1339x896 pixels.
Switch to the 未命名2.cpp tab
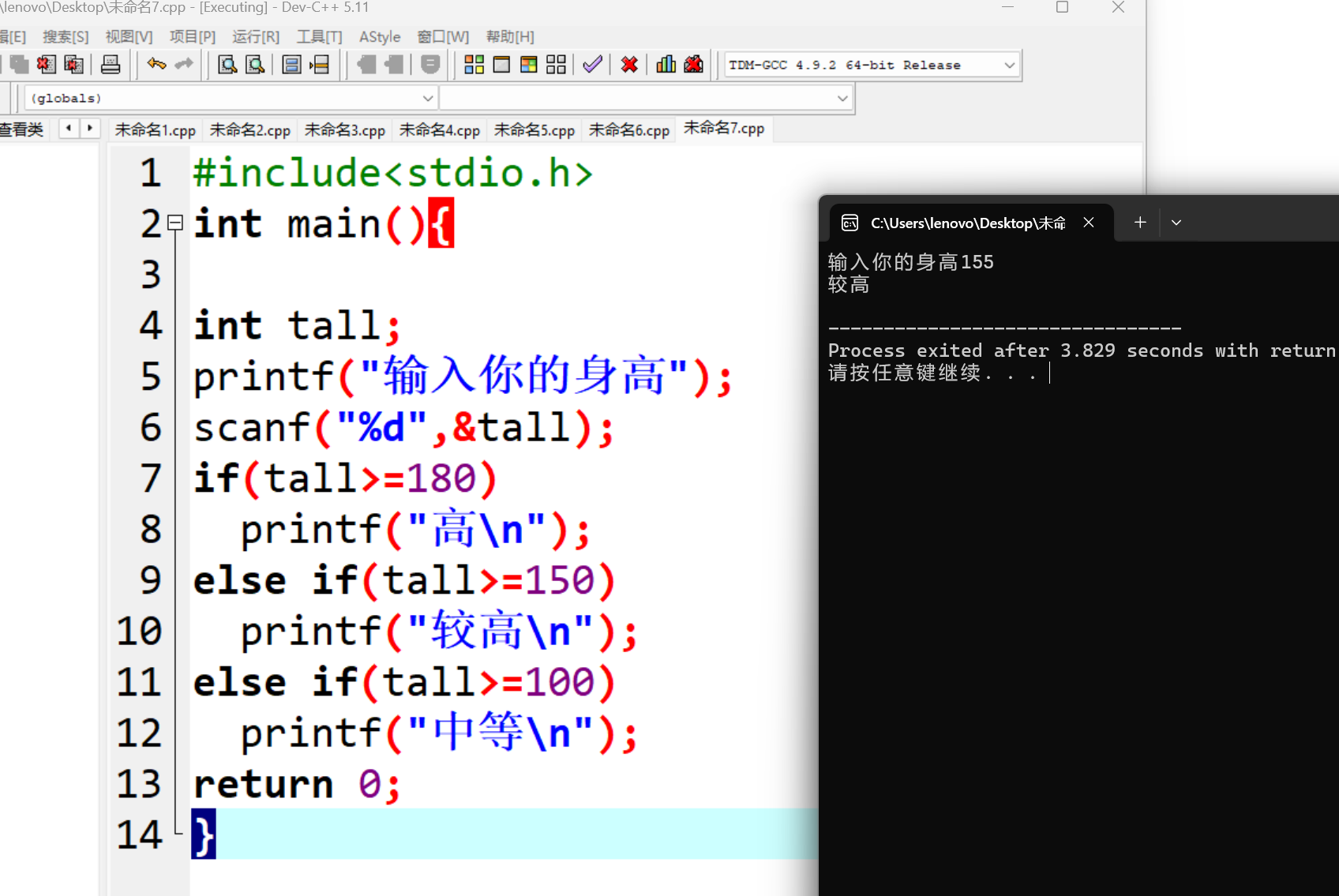[x=250, y=130]
